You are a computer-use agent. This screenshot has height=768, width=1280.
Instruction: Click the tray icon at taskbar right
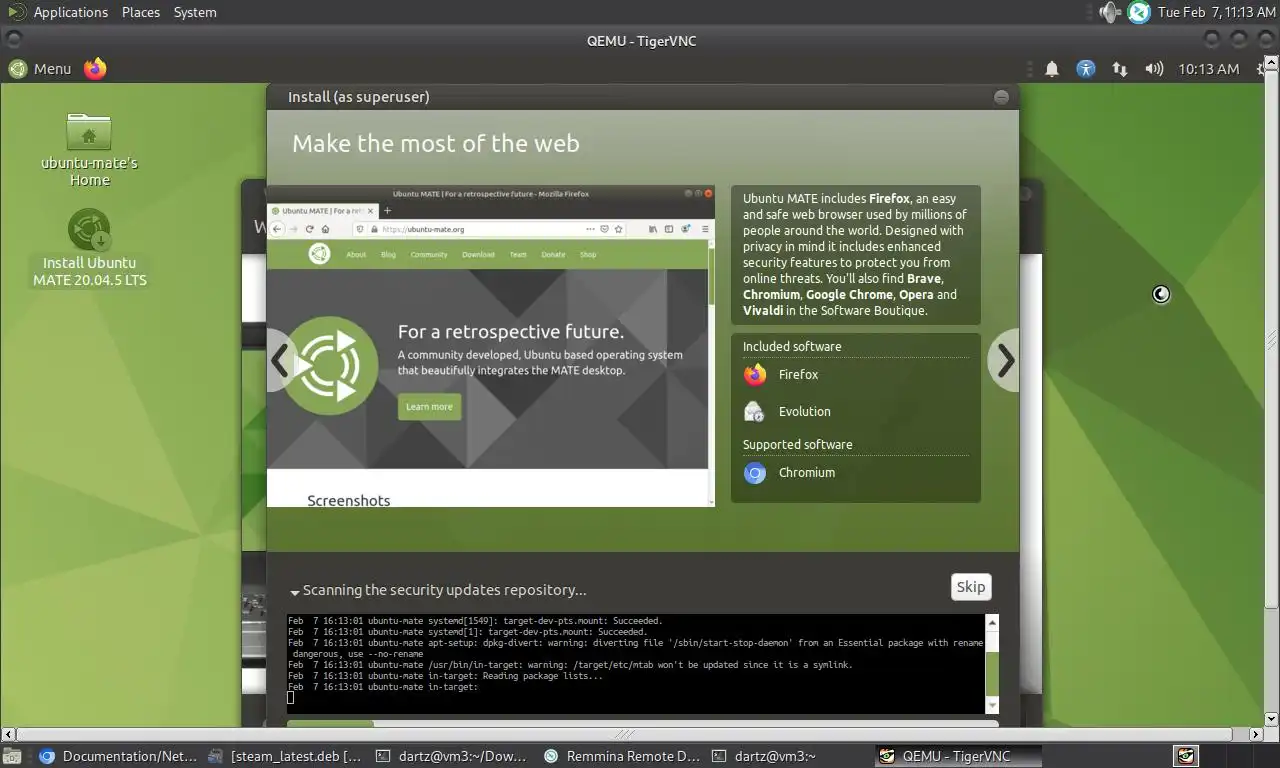(x=1186, y=756)
